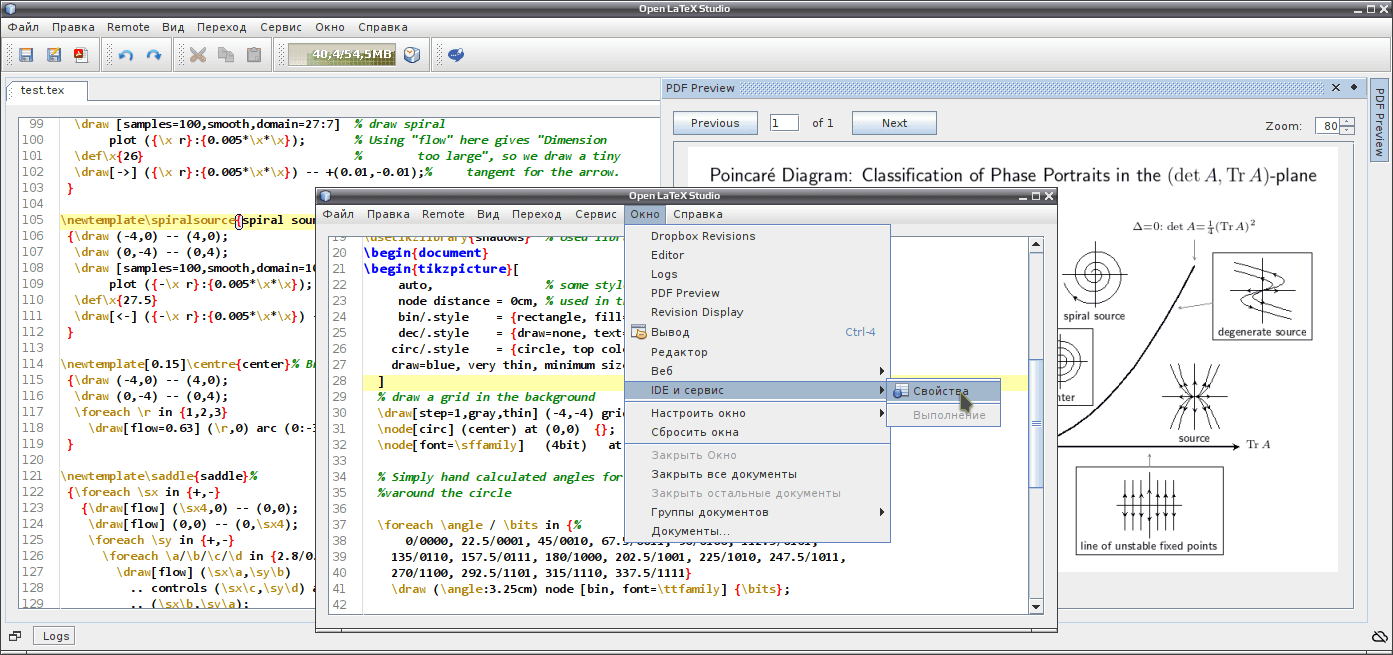
Task: Open the PDF Preview vertical side tab
Action: pyautogui.click(x=1380, y=122)
